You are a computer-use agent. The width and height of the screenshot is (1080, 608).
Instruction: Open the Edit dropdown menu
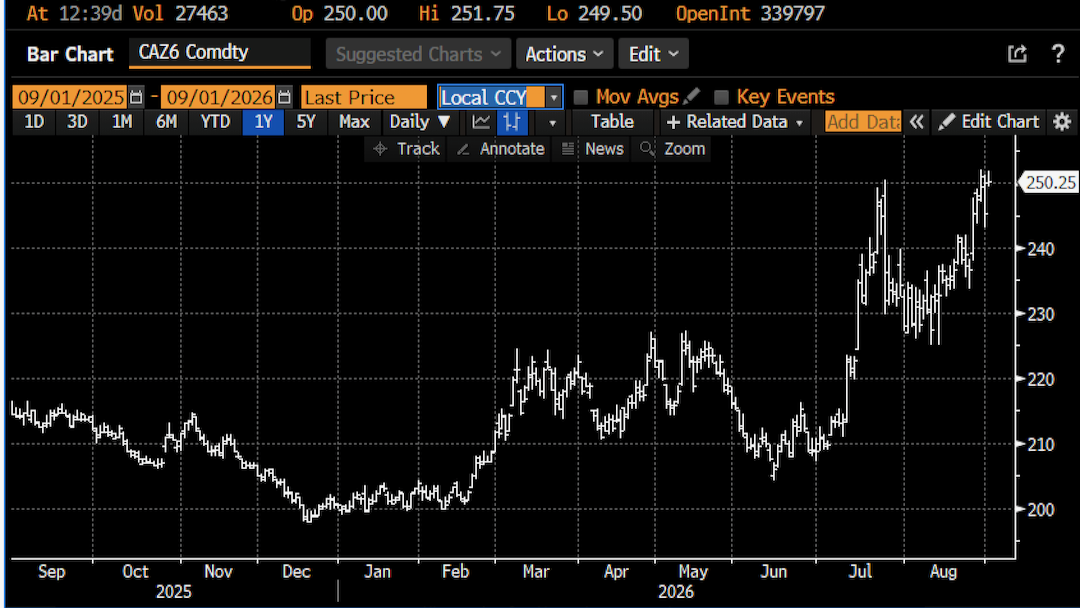tap(653, 54)
